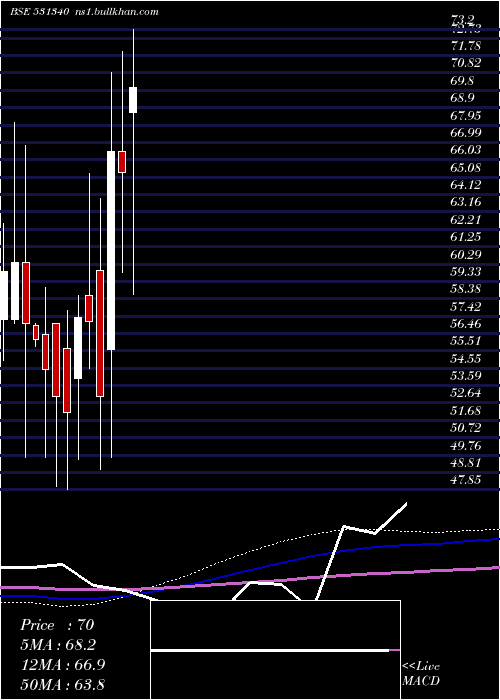The height and width of the screenshot is (700, 500).
Task: Select the 70.82 price axis label
Action: pyautogui.click(x=466, y=63)
